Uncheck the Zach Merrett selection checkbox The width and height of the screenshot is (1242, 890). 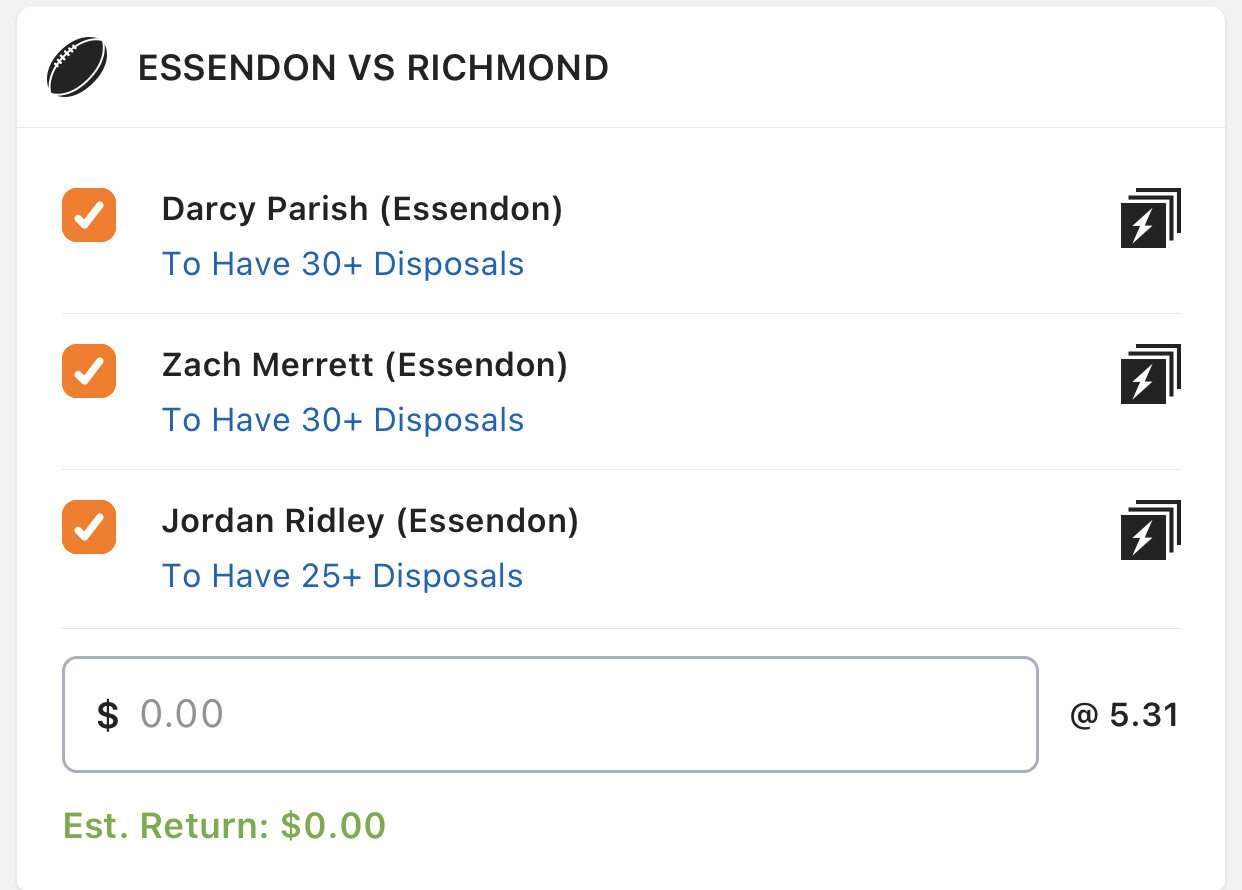89,371
